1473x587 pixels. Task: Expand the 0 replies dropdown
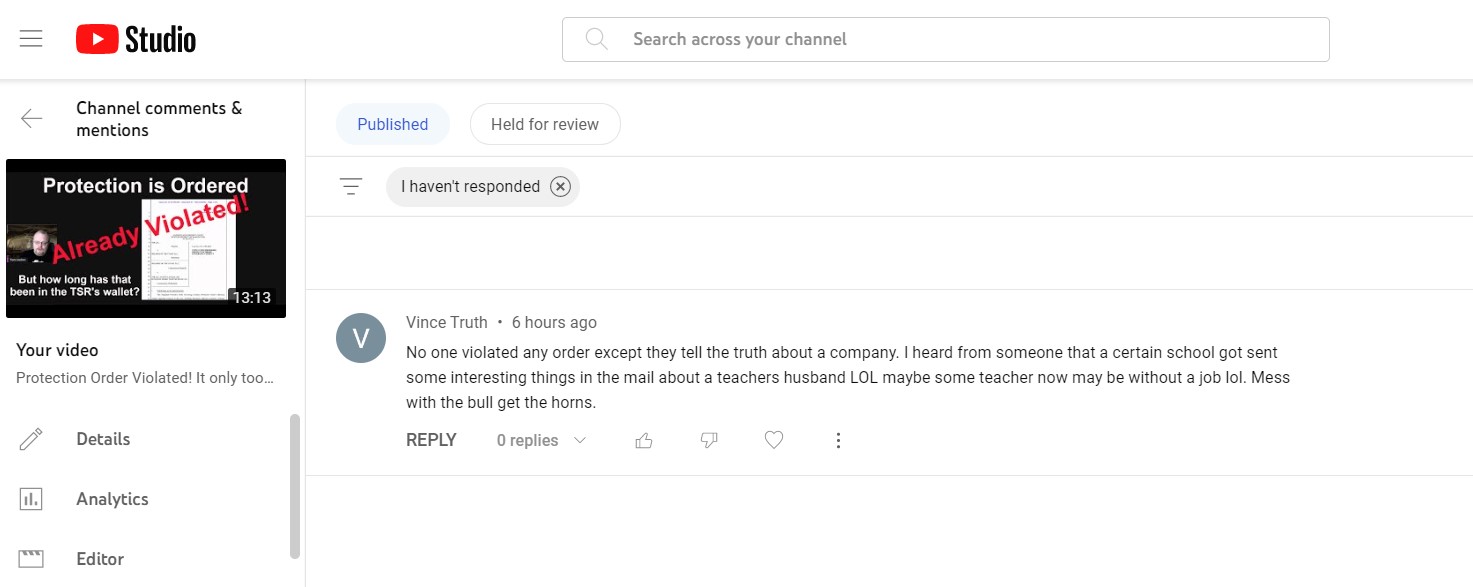[x=541, y=440]
